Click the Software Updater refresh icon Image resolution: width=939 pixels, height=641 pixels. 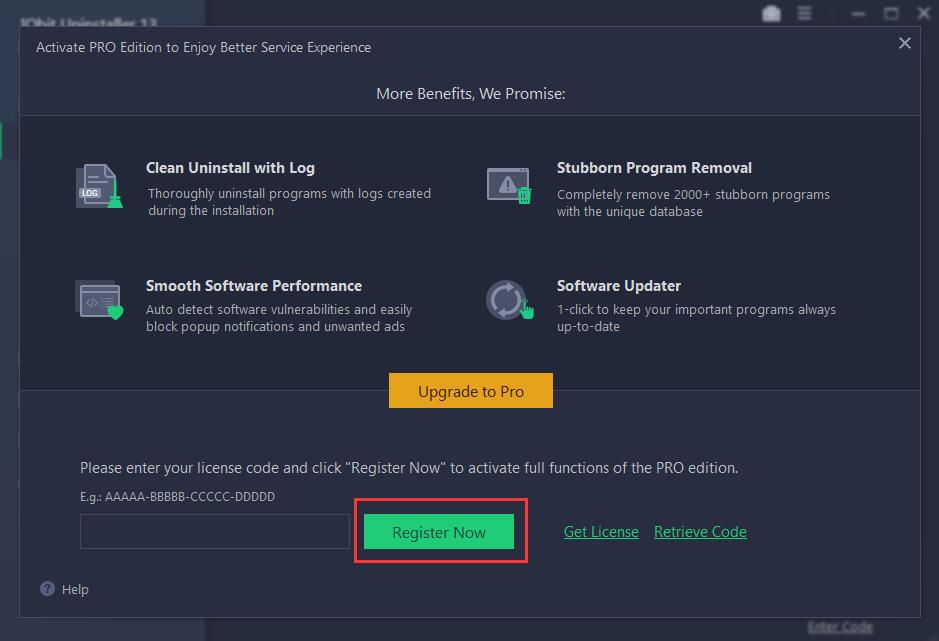510,300
